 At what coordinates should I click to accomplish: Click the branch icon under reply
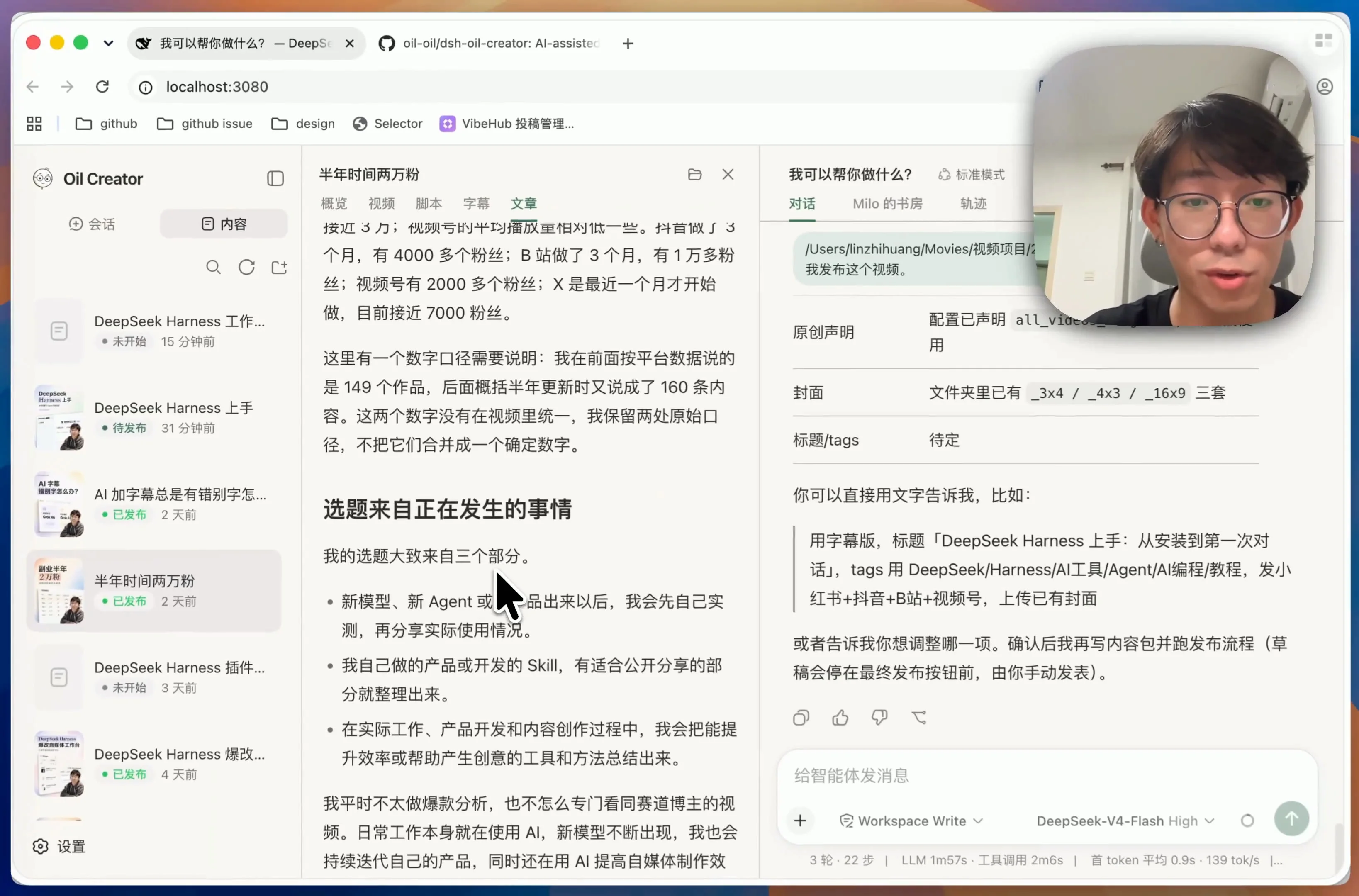[919, 718]
